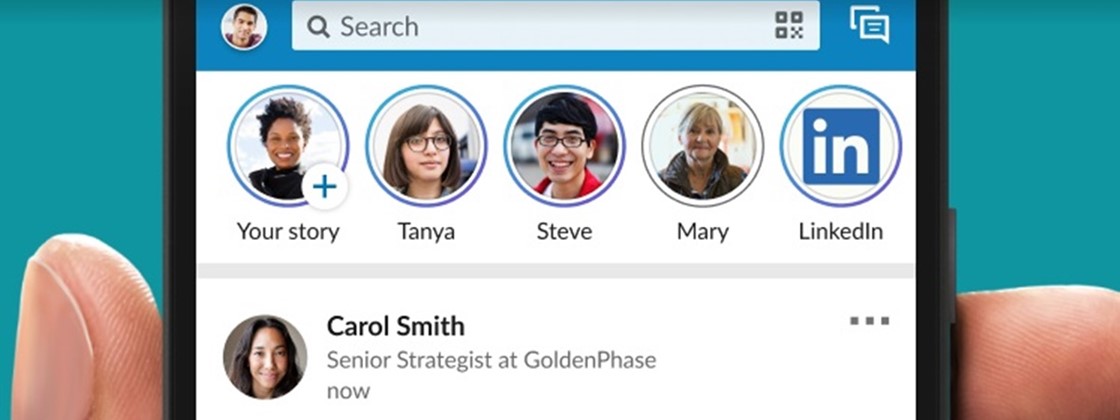The height and width of the screenshot is (420, 1120).
Task: Open the messaging chat icon
Action: click(869, 25)
